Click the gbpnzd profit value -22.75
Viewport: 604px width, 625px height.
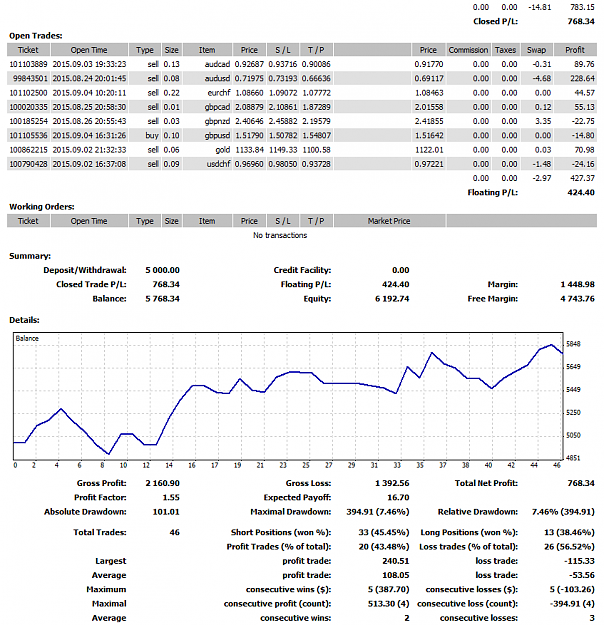point(583,121)
